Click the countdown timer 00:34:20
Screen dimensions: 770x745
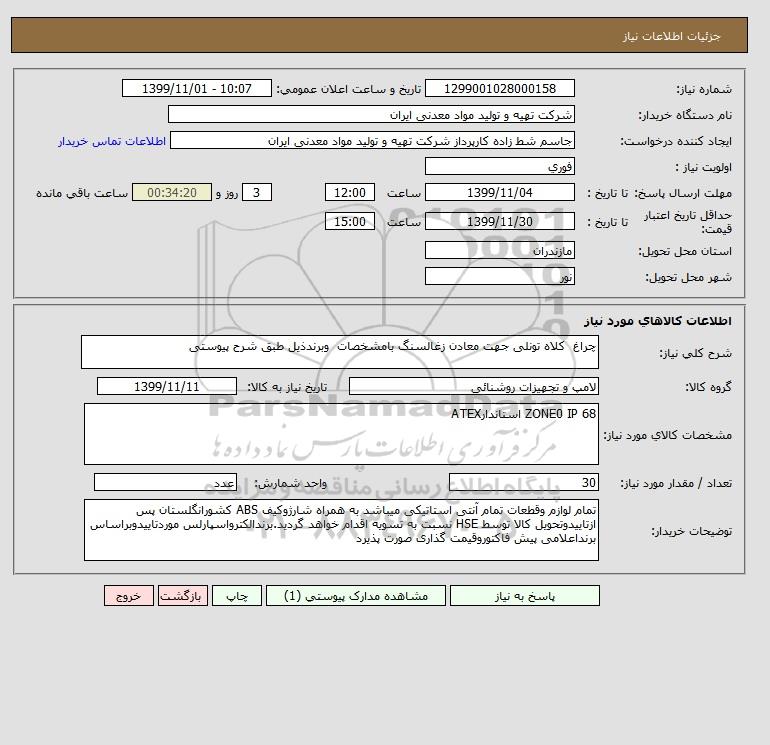pyautogui.click(x=172, y=193)
